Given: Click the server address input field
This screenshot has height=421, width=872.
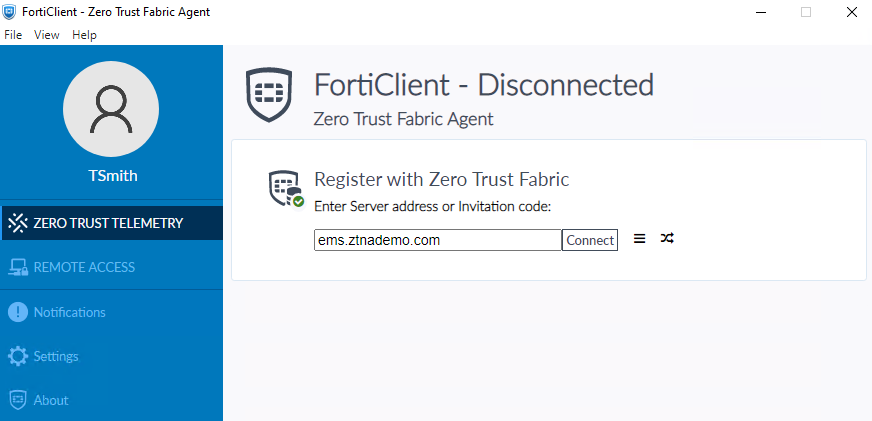Looking at the screenshot, I should (437, 240).
